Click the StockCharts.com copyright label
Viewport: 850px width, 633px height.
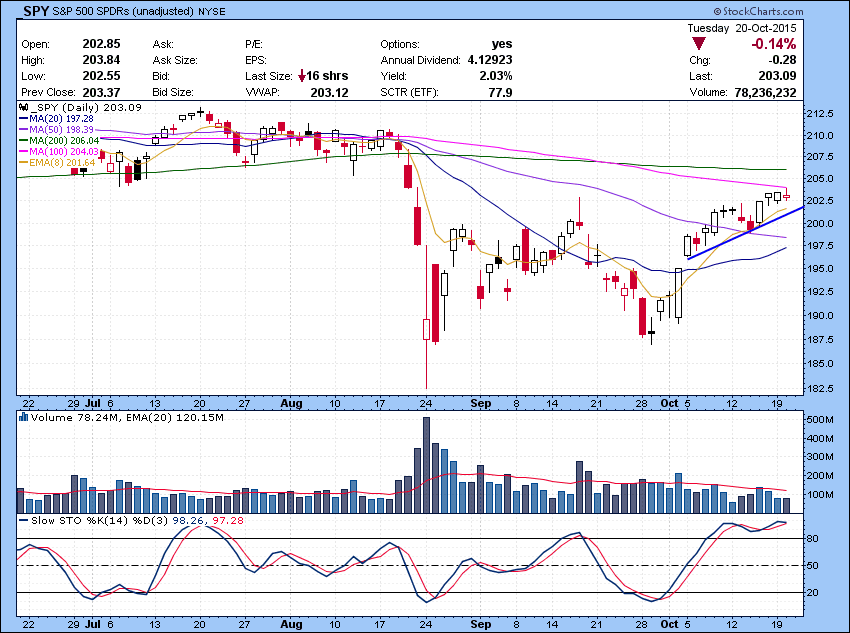coord(758,11)
